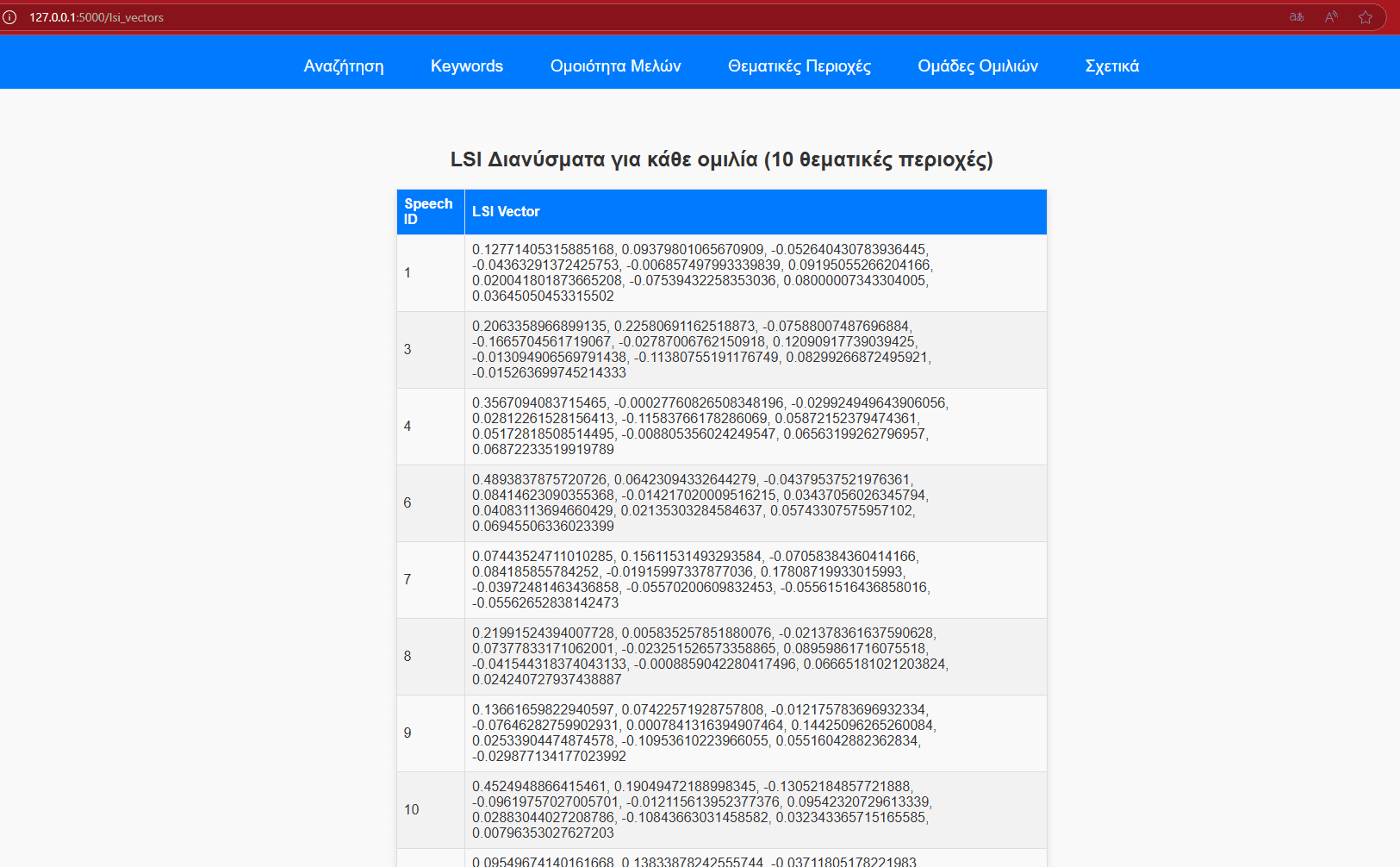Click Speech ID cell 9

click(x=431, y=733)
